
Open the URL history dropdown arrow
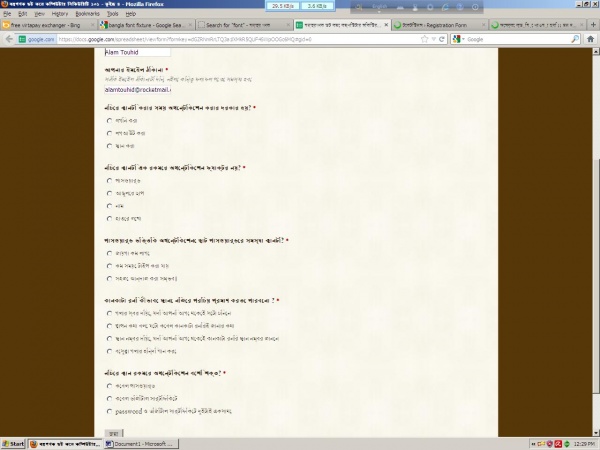[434, 39]
